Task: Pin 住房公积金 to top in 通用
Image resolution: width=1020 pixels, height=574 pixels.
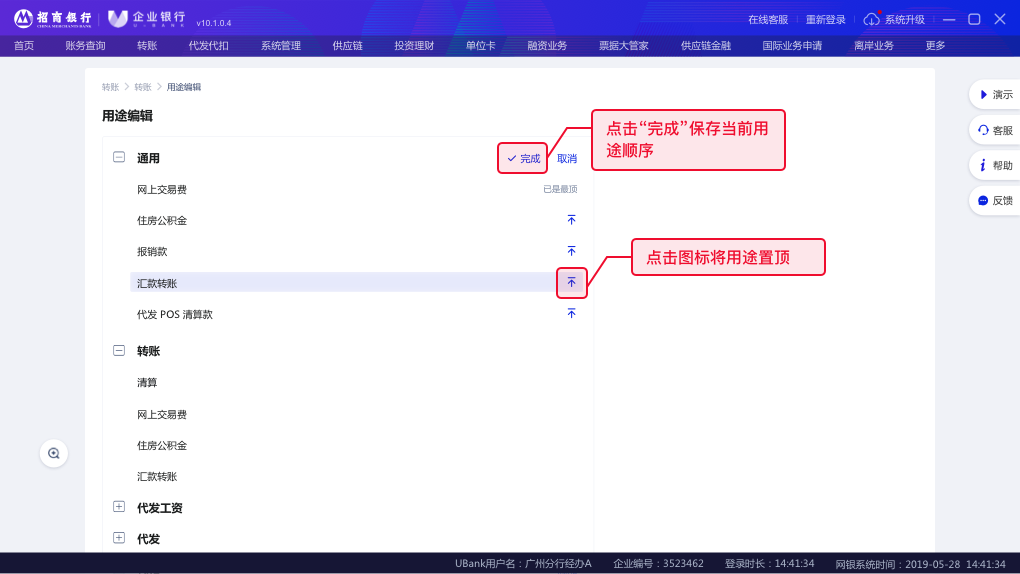Action: click(x=571, y=220)
